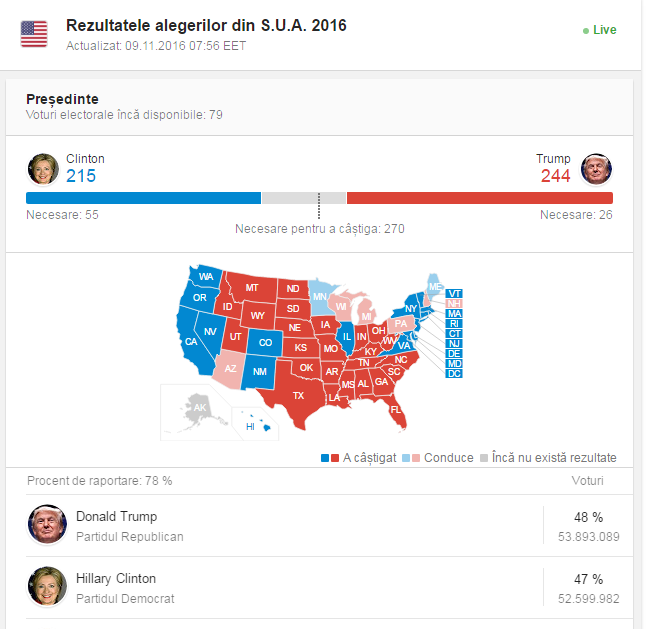Click the NH state label box
The image size is (651, 629).
(x=454, y=304)
